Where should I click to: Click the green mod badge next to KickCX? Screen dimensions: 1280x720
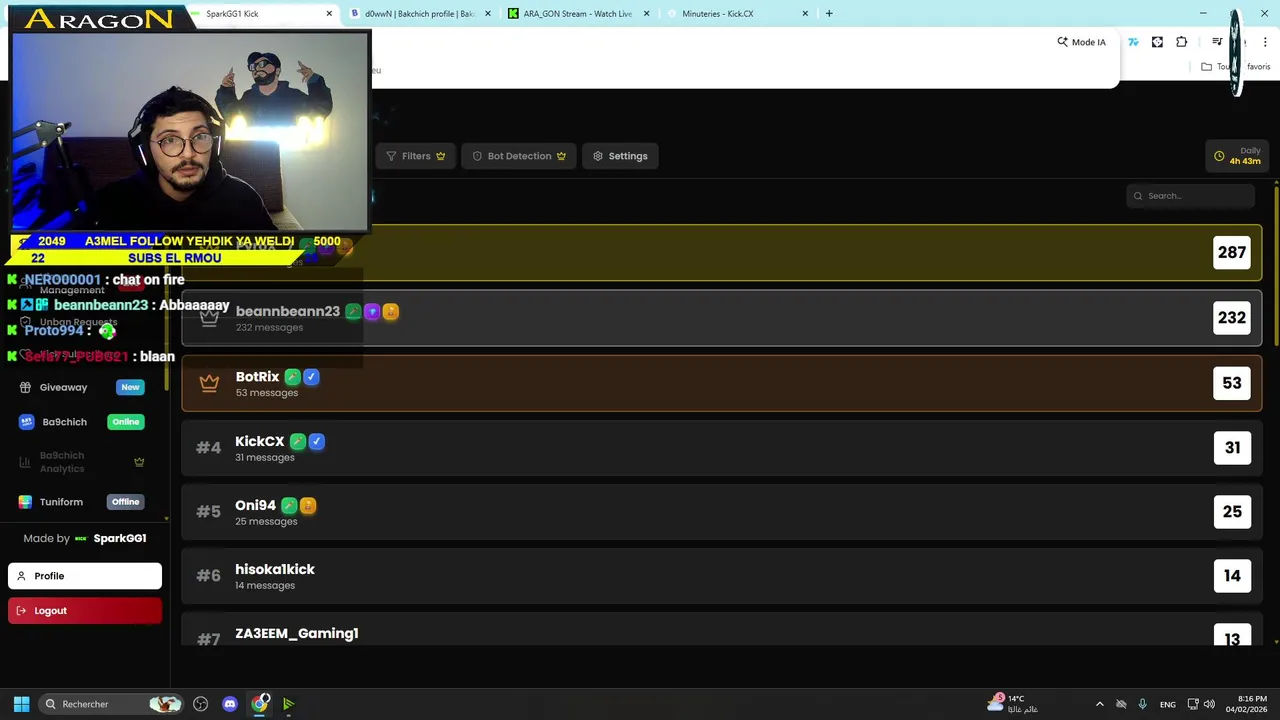pyautogui.click(x=297, y=441)
